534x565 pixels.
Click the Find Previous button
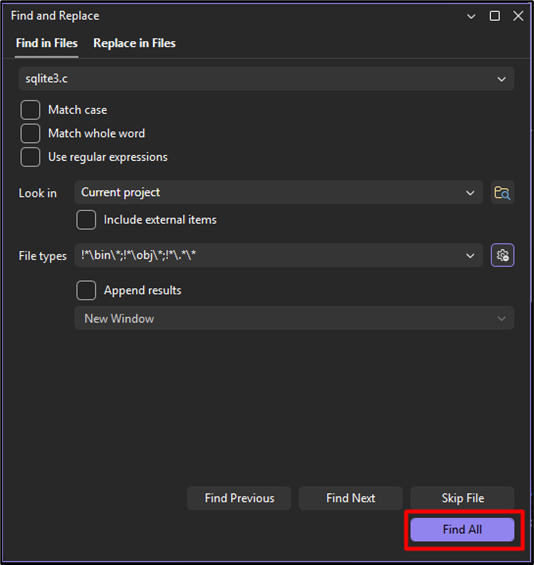pos(239,498)
